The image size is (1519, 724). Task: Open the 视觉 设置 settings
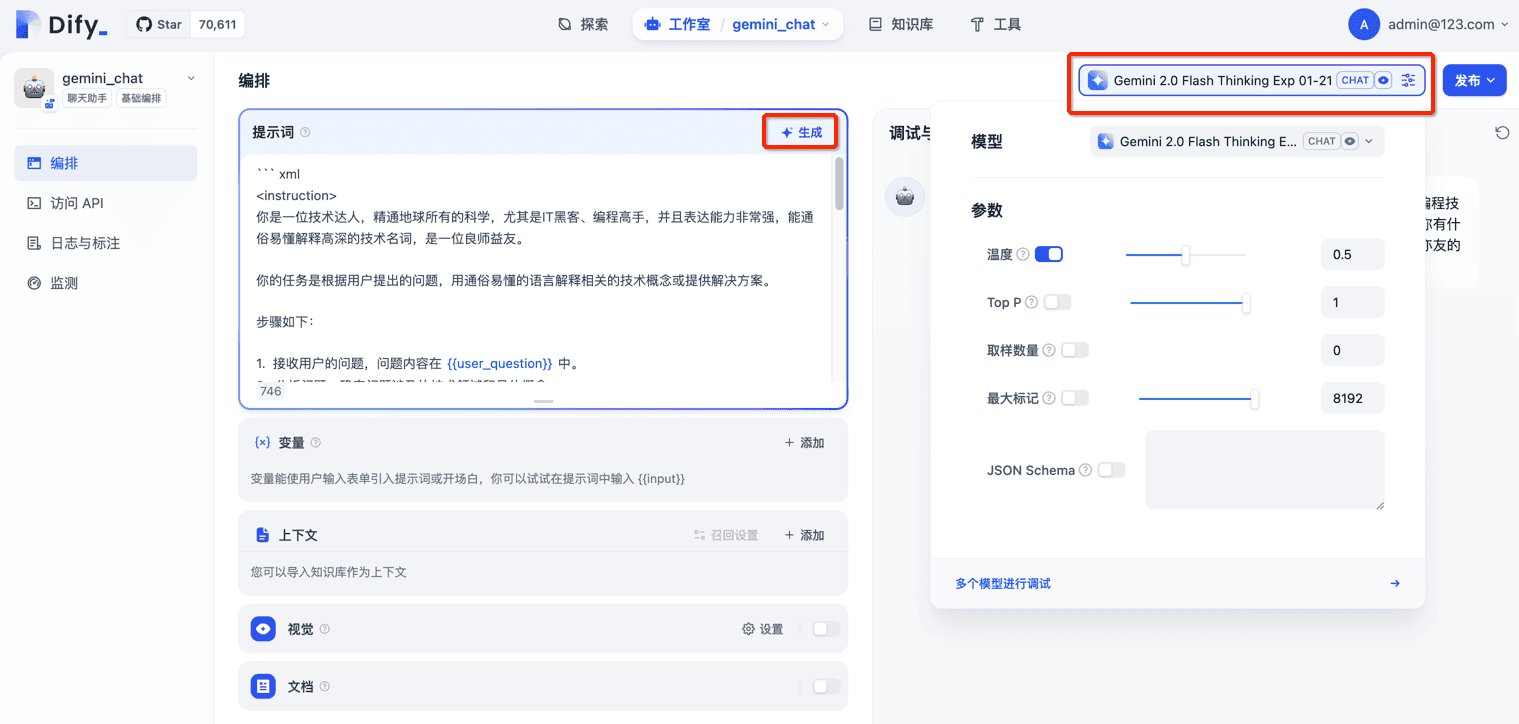click(x=763, y=629)
